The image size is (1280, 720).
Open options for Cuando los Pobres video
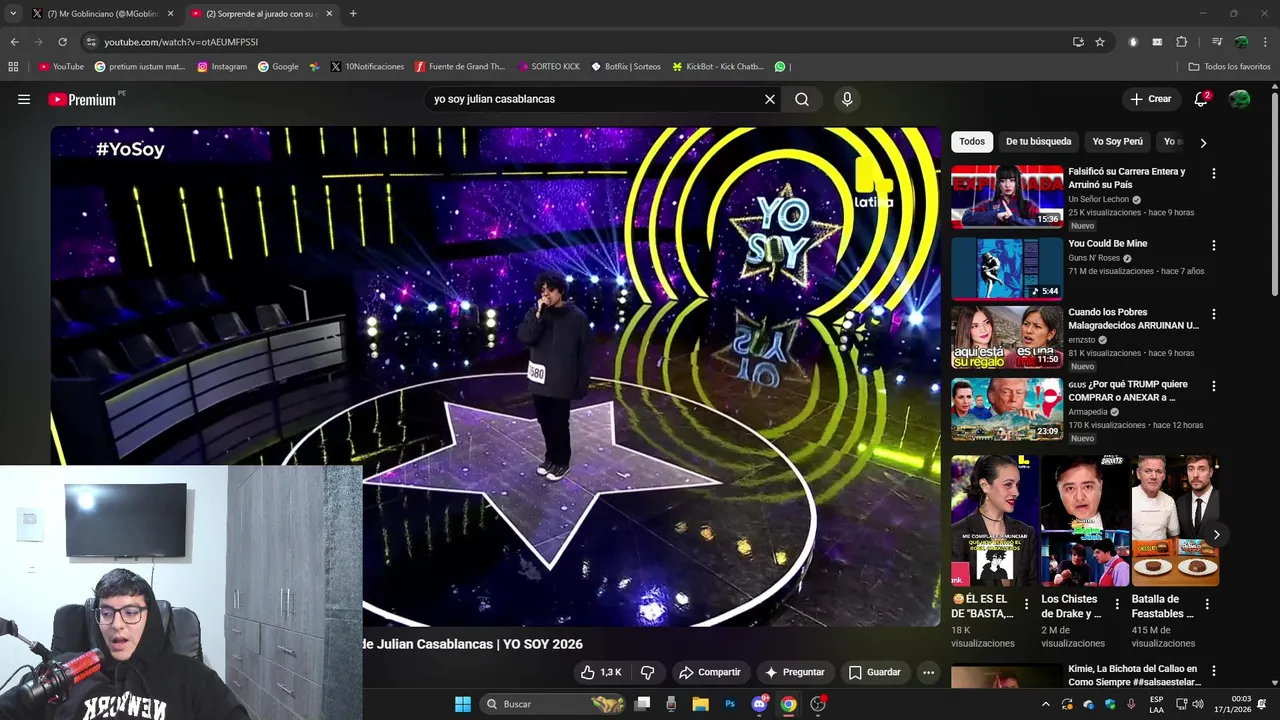pos(1214,314)
